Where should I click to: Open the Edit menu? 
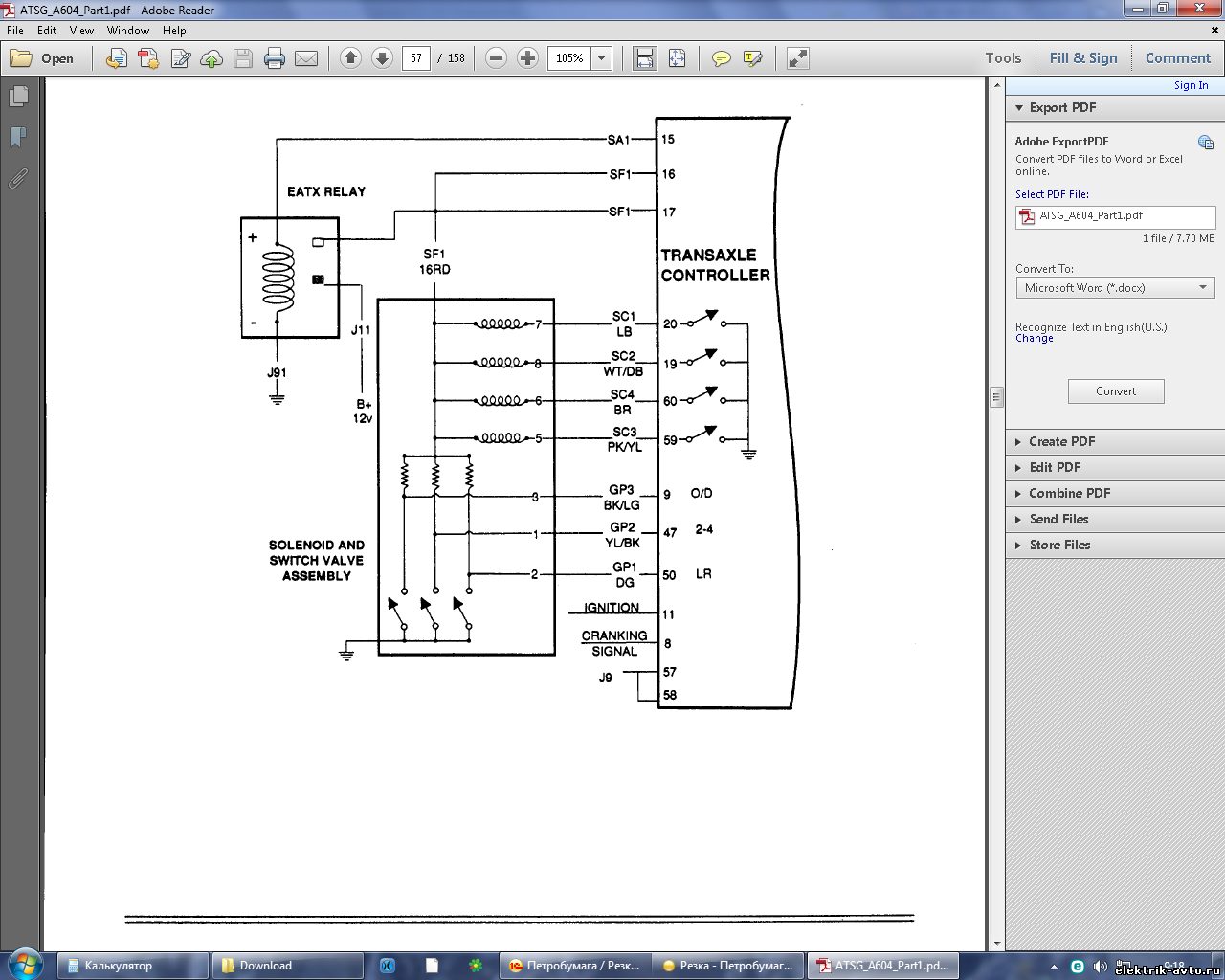[x=47, y=31]
